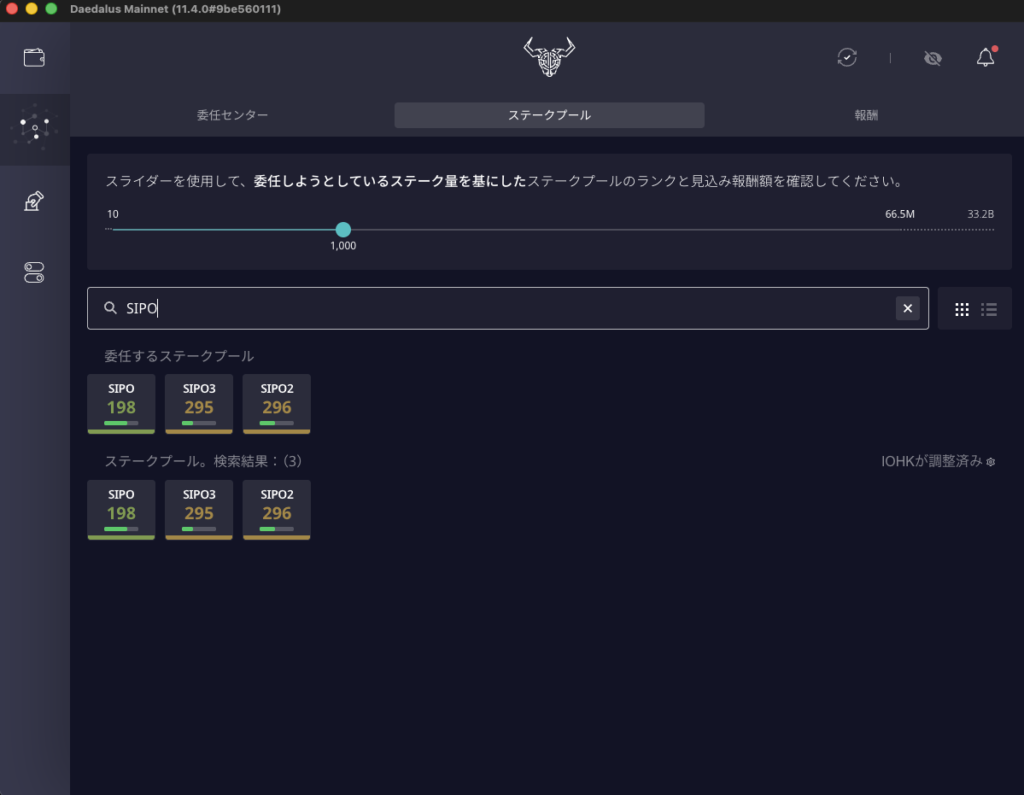Switch to 委任センター tab
Screen dimensions: 1024x795
232,115
